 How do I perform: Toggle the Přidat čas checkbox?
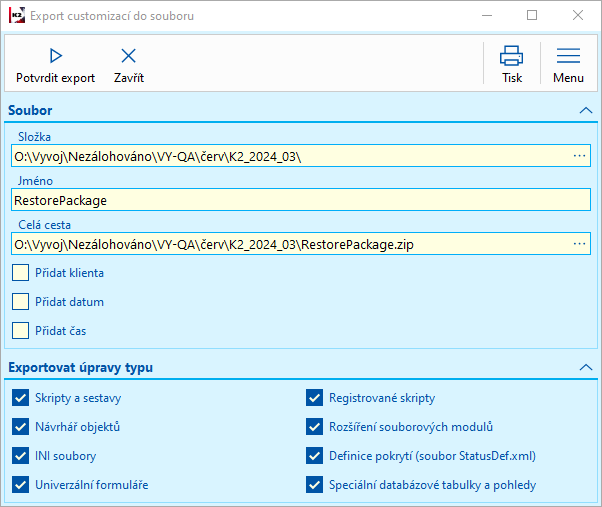point(21,330)
